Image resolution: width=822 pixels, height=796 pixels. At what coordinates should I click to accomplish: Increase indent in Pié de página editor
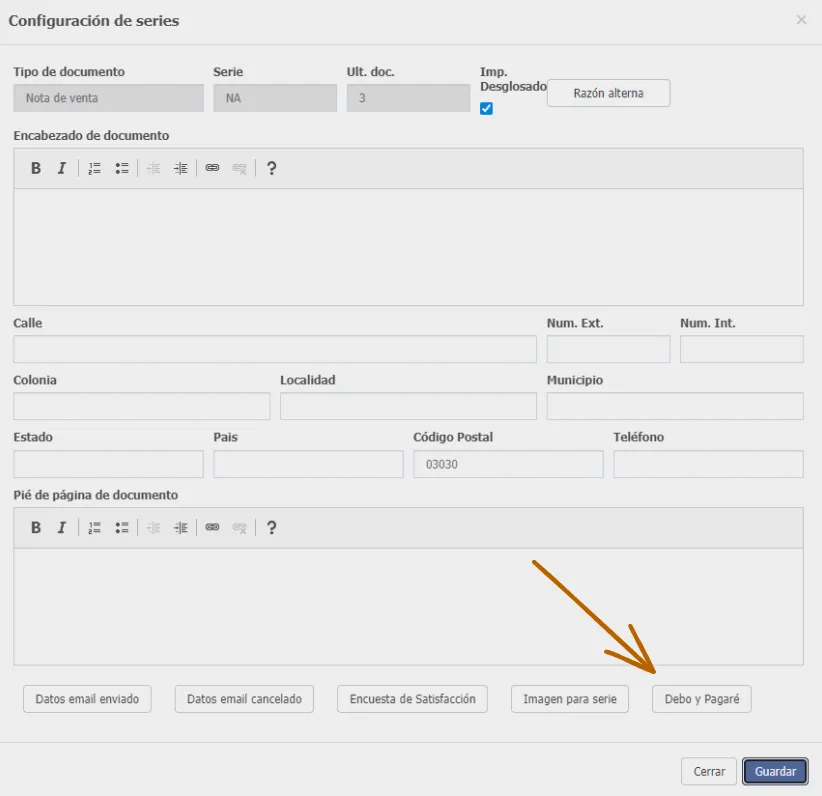tap(181, 528)
